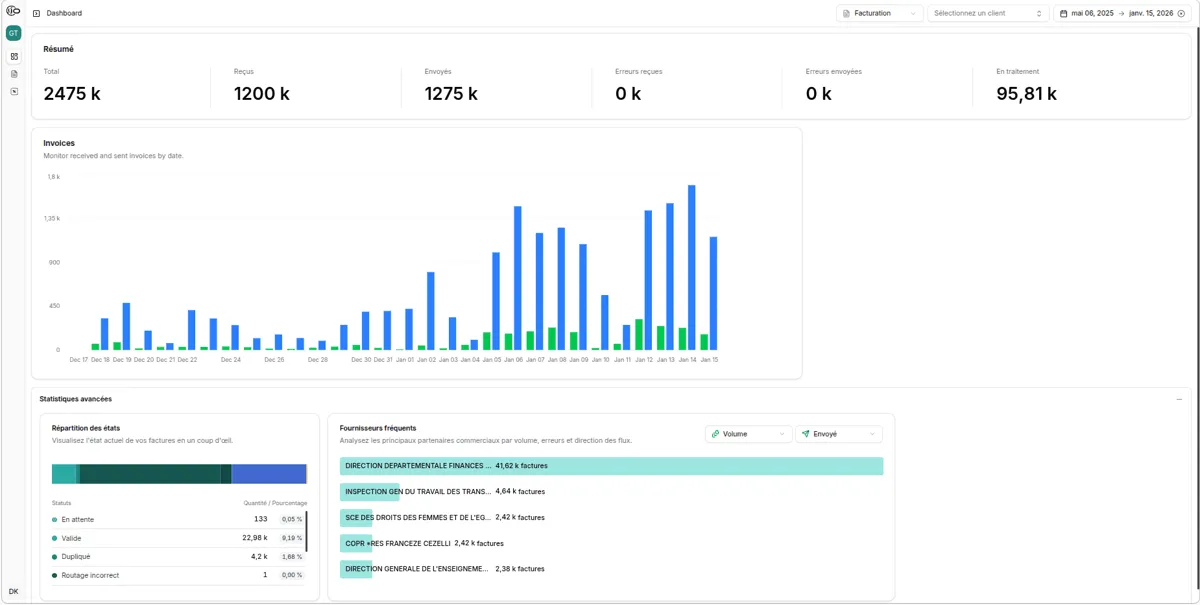Select the Valide status row

tap(178, 538)
